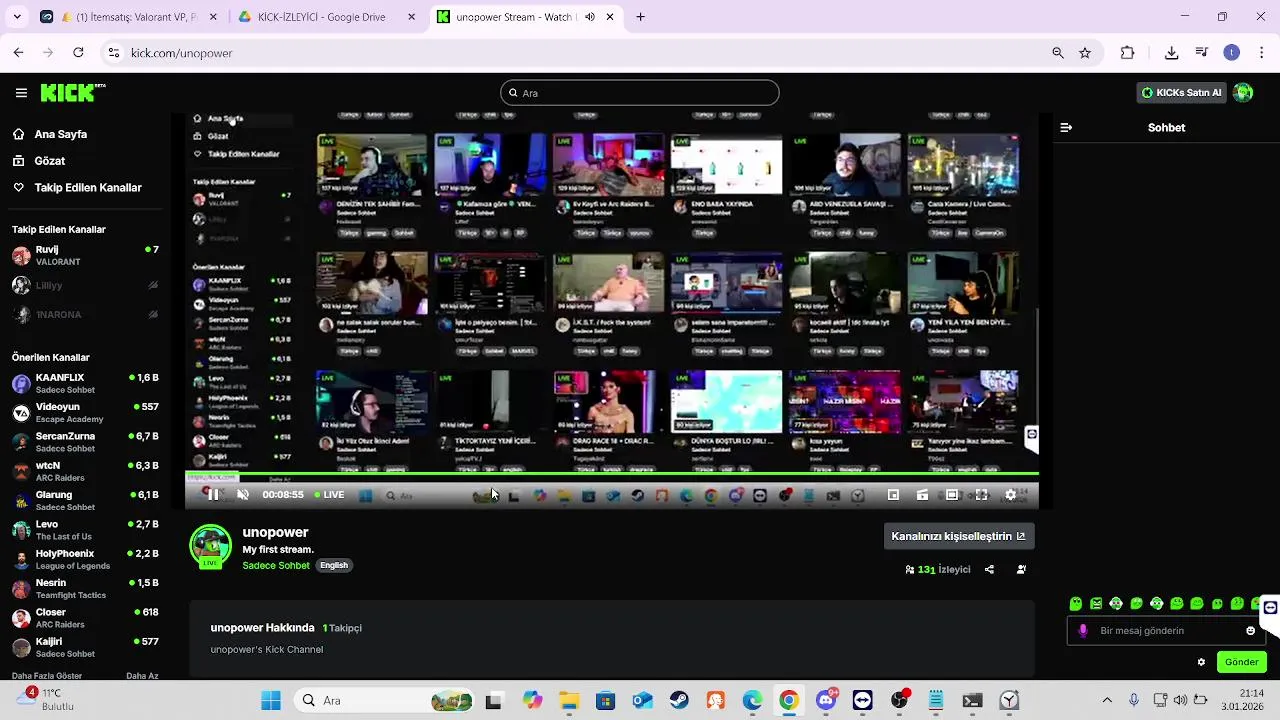Expand the system tray hidden icons
Viewport: 1280px width, 720px height.
point(1107,700)
